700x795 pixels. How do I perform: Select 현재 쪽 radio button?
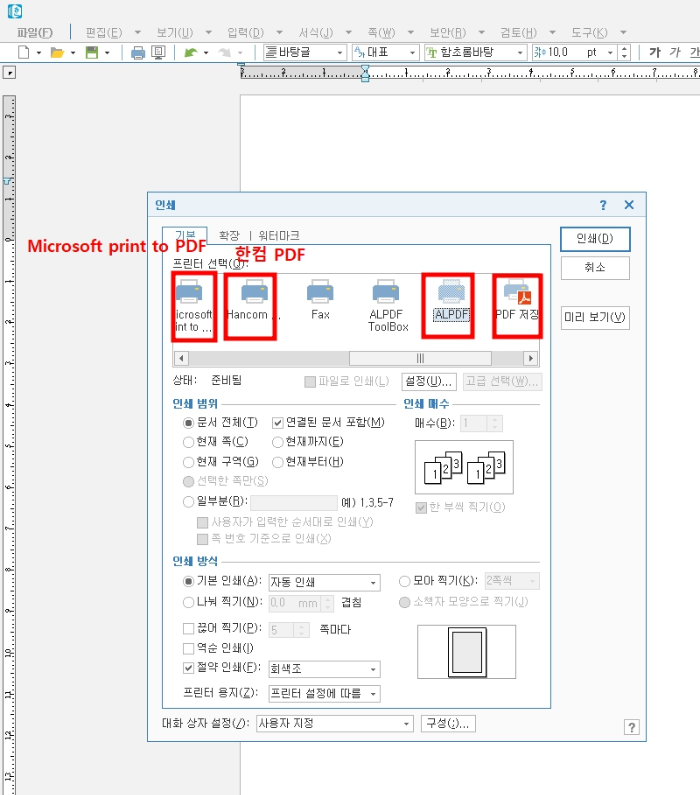188,442
